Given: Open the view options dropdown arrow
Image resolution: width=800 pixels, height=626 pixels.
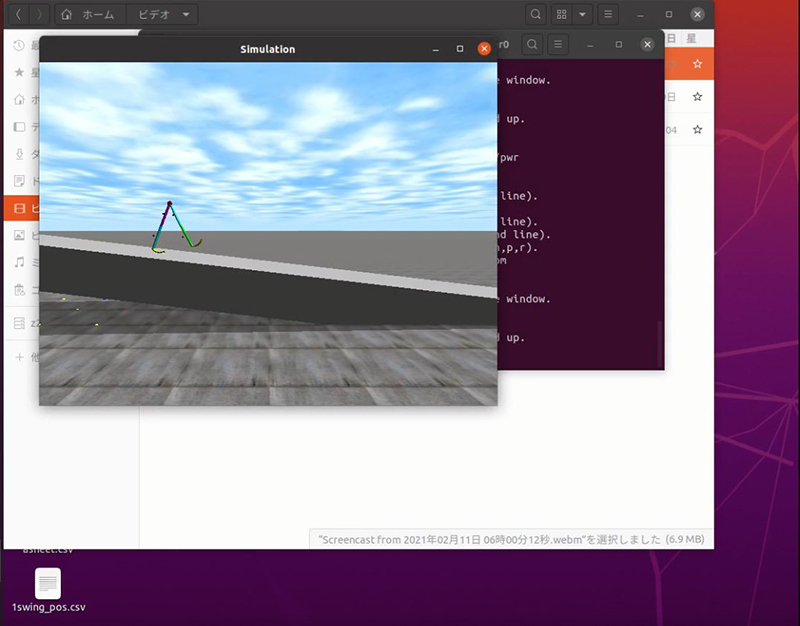Looking at the screenshot, I should 582,15.
